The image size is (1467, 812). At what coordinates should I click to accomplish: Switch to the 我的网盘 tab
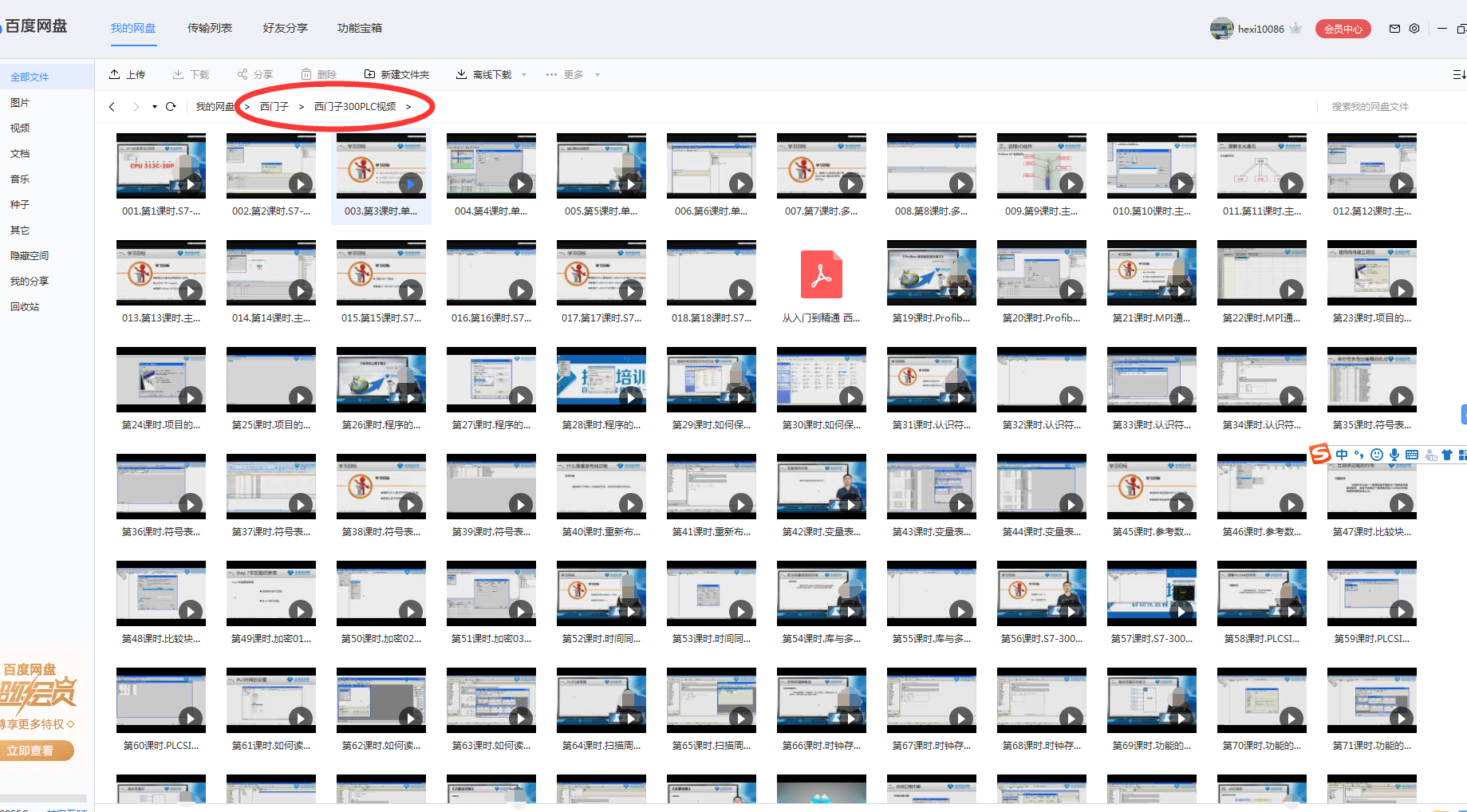(x=133, y=28)
